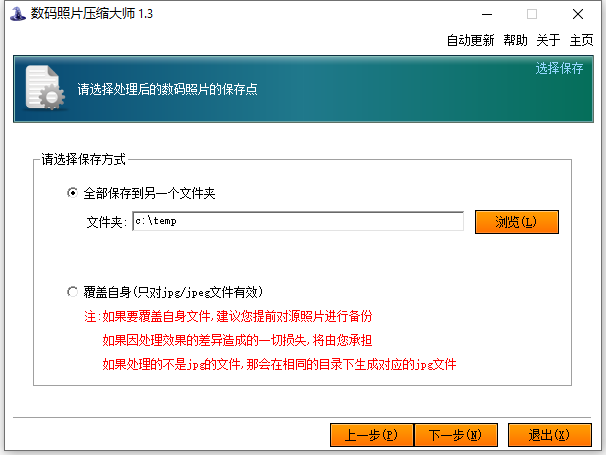Click the 文件夹: label
The width and height of the screenshot is (606, 455).
point(106,222)
